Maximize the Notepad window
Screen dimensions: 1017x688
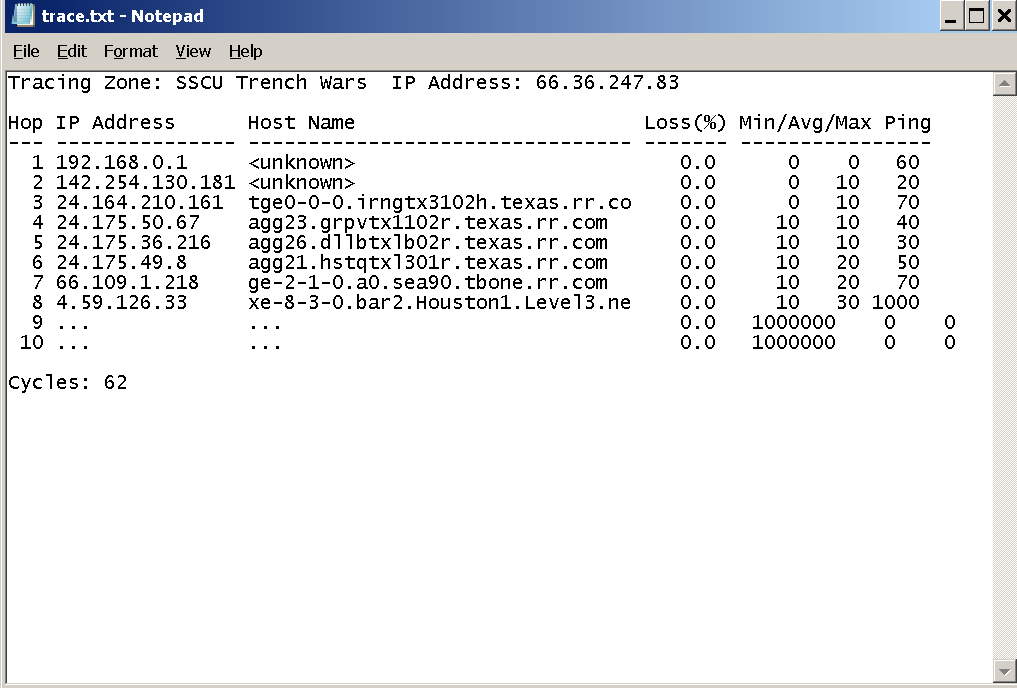pyautogui.click(x=976, y=16)
